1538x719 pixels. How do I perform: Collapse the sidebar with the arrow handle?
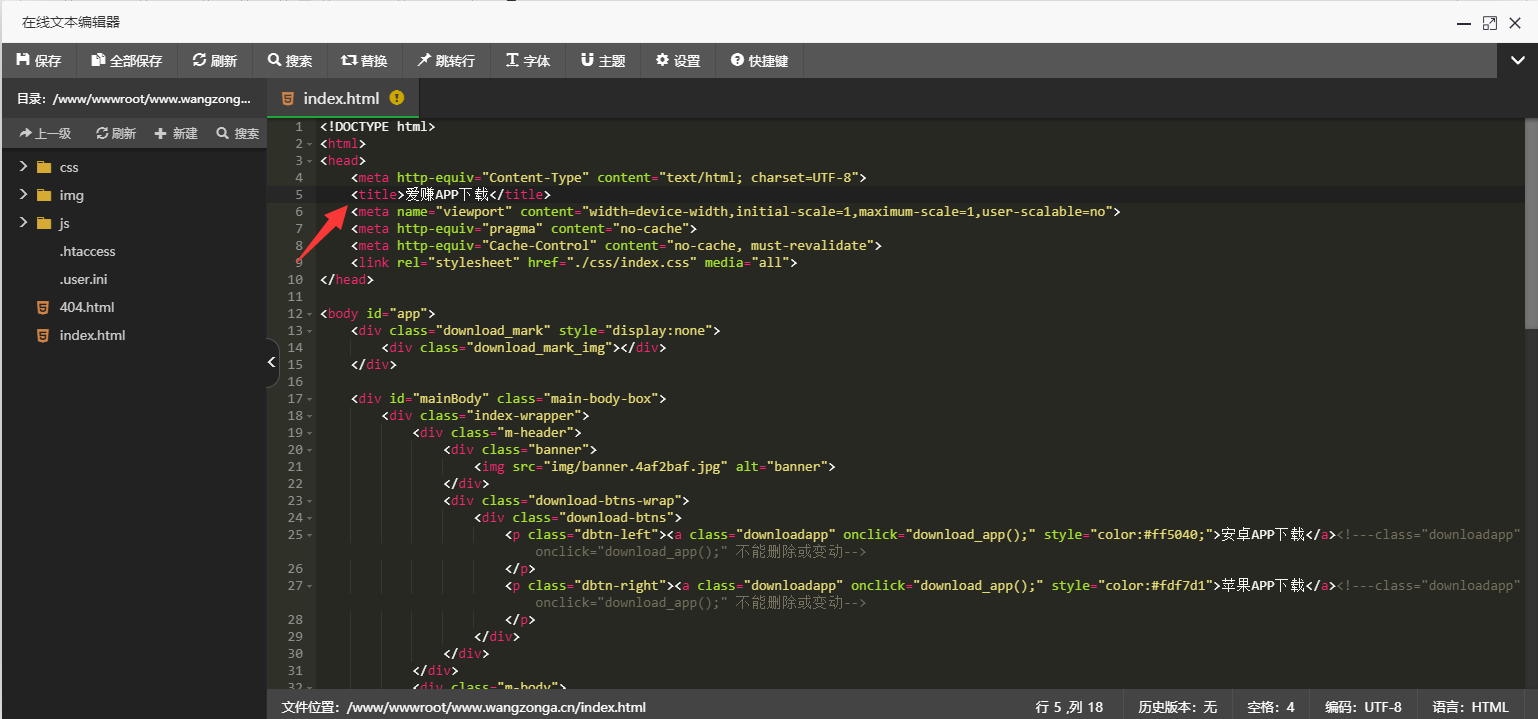pyautogui.click(x=272, y=364)
